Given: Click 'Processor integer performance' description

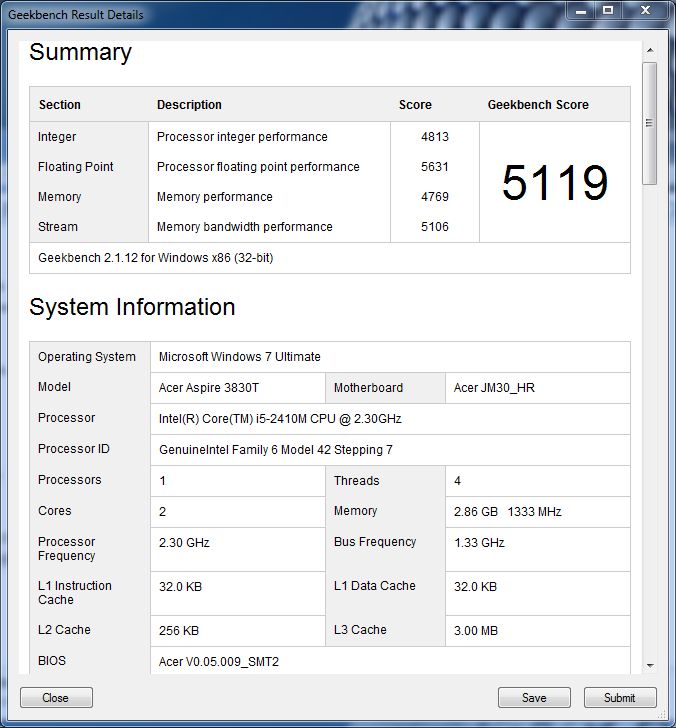Looking at the screenshot, I should (x=242, y=136).
